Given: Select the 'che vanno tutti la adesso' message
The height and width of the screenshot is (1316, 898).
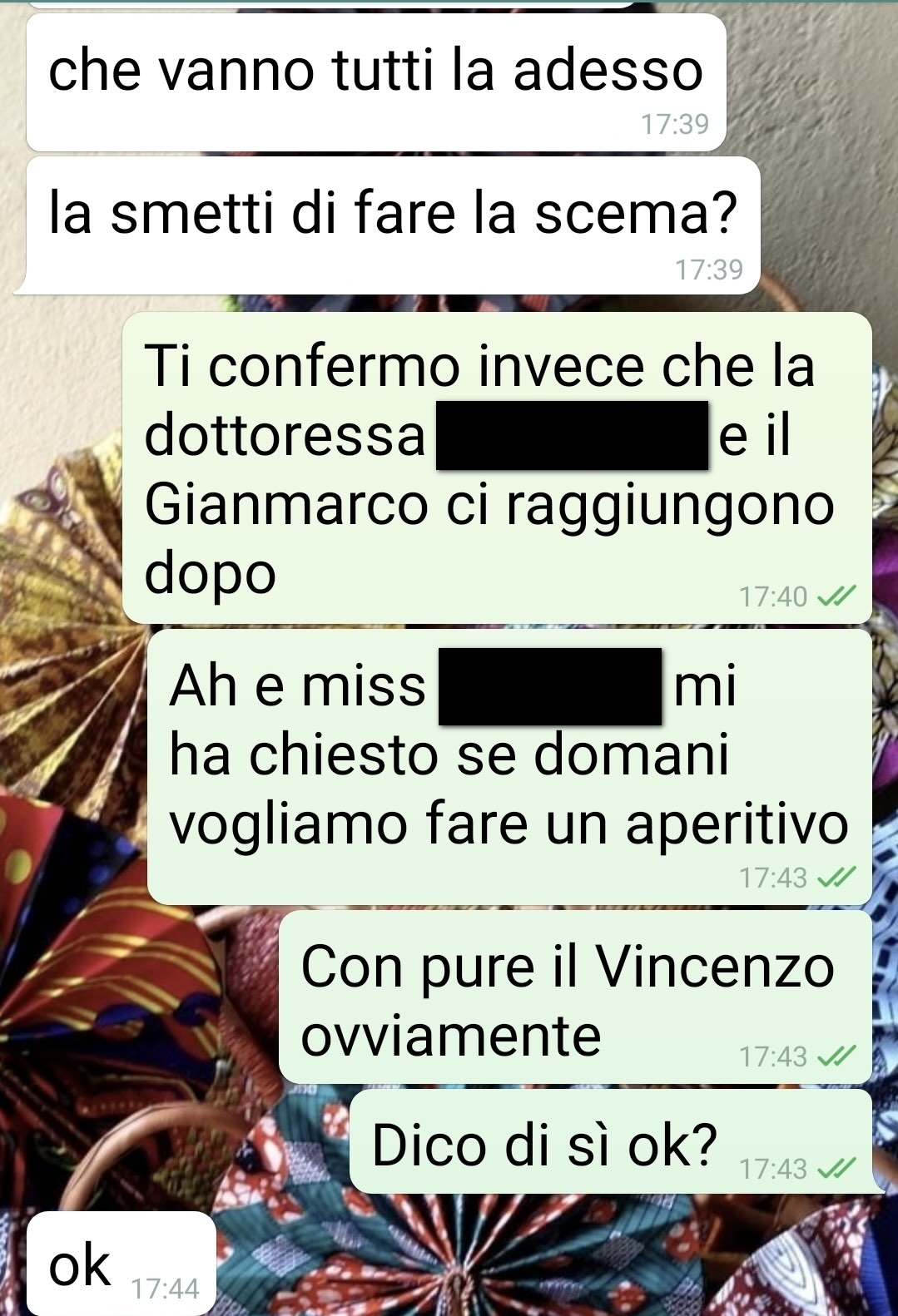Looking at the screenshot, I should pyautogui.click(x=376, y=82).
